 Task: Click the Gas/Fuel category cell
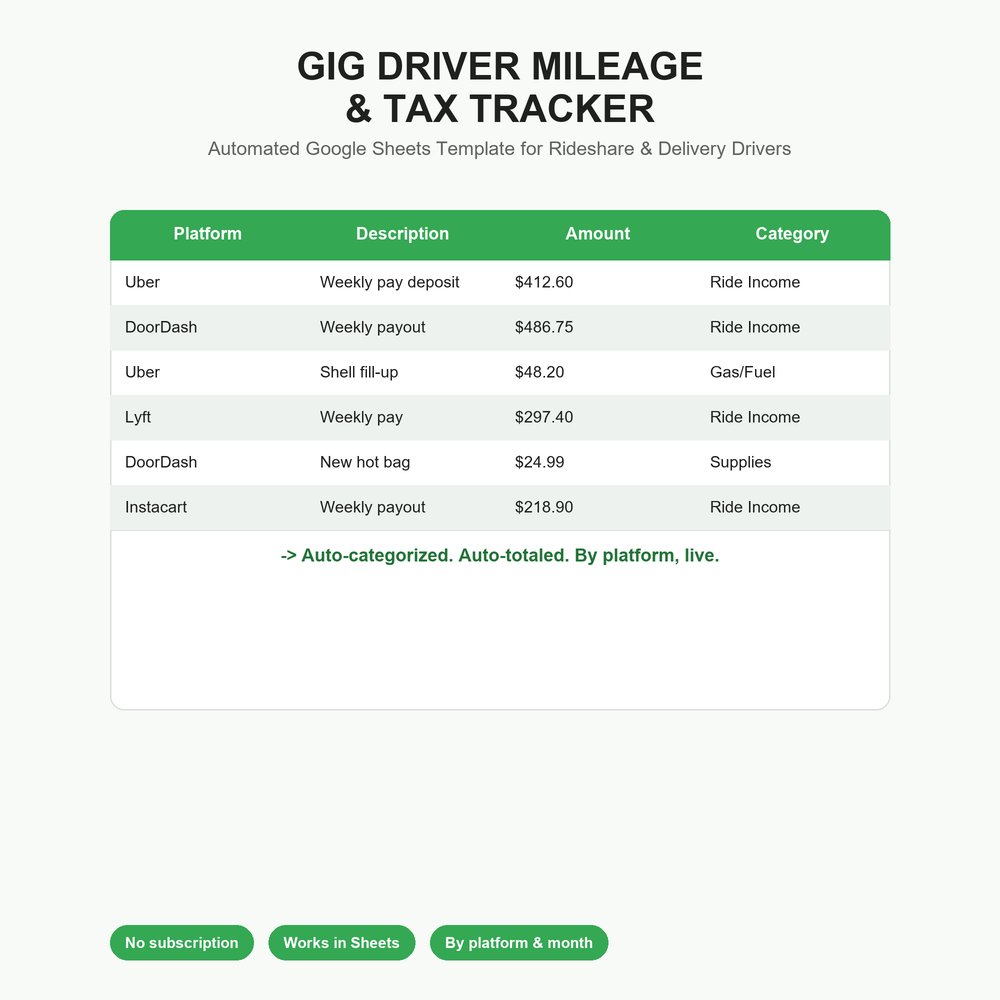pyautogui.click(x=742, y=372)
